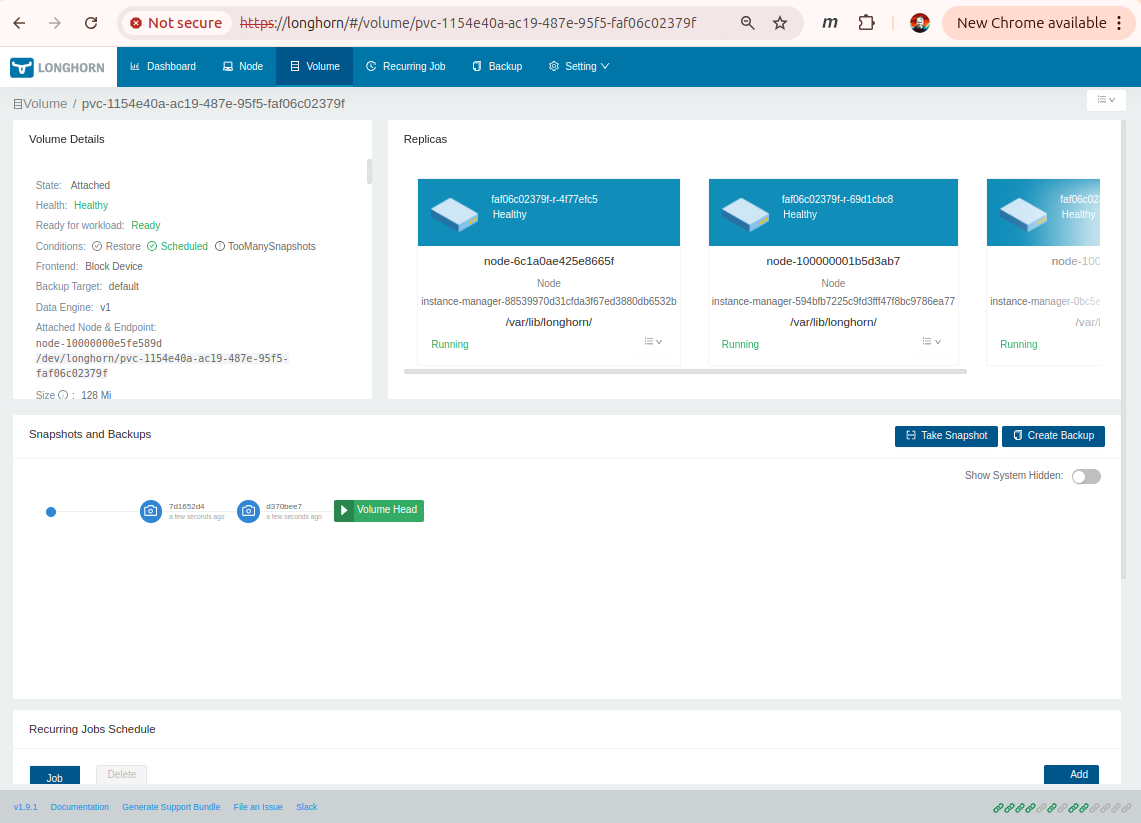The image size is (1141, 823).
Task: Click the Take Snapshot button
Action: [x=946, y=436]
